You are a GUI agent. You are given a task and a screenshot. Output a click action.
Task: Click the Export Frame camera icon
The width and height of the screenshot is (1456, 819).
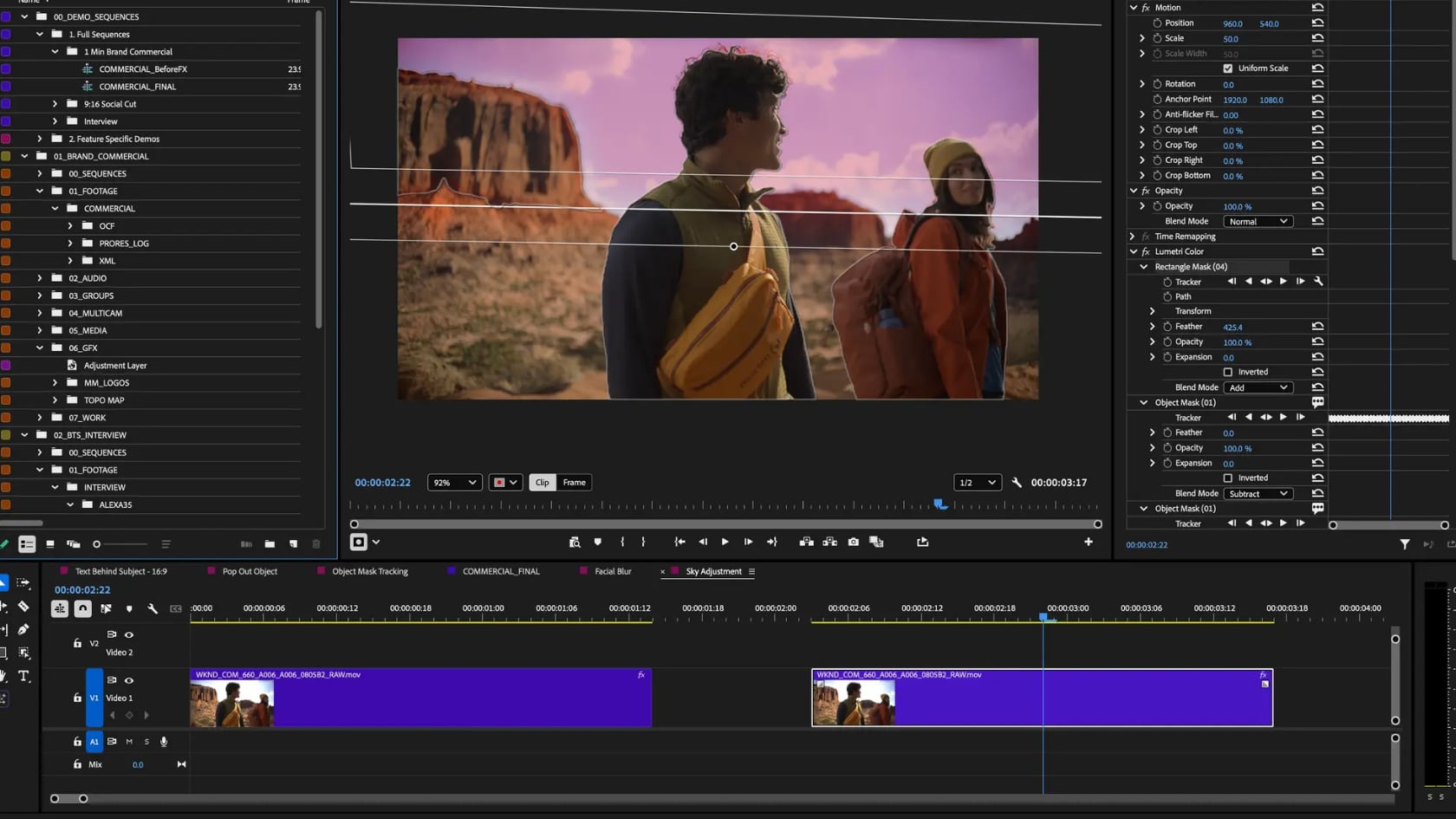coord(853,542)
